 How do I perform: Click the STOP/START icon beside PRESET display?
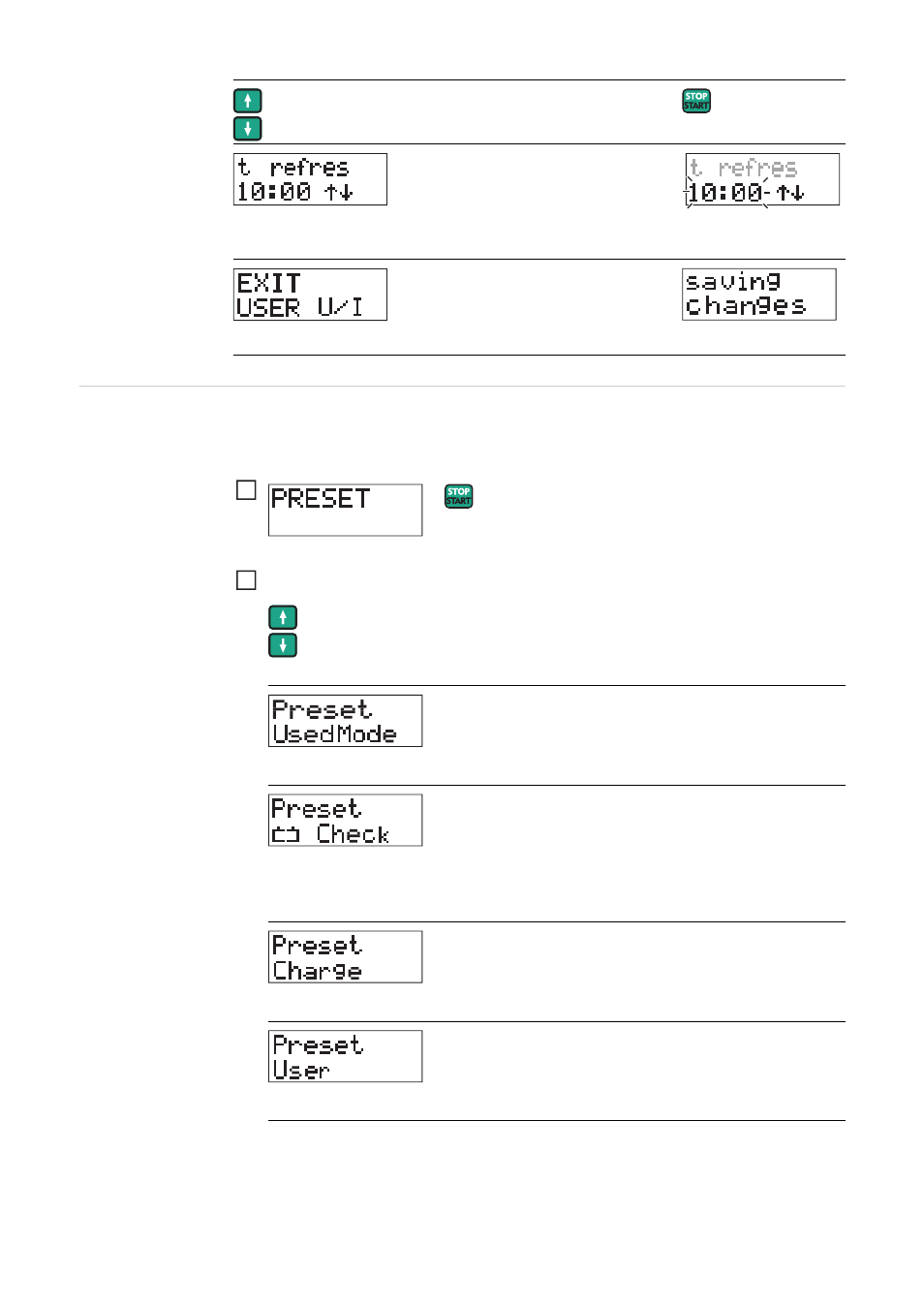click(x=458, y=496)
